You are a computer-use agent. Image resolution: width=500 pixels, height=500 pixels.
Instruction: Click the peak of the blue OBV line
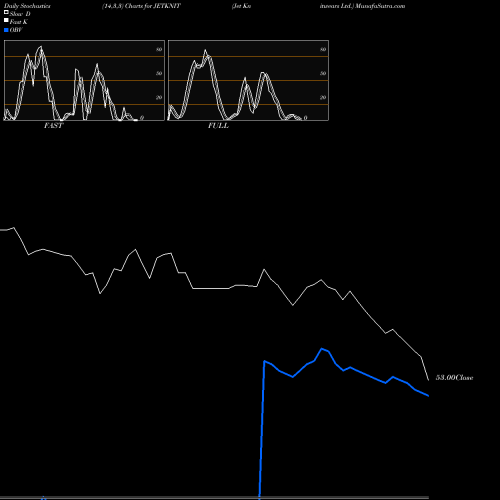tap(322, 349)
